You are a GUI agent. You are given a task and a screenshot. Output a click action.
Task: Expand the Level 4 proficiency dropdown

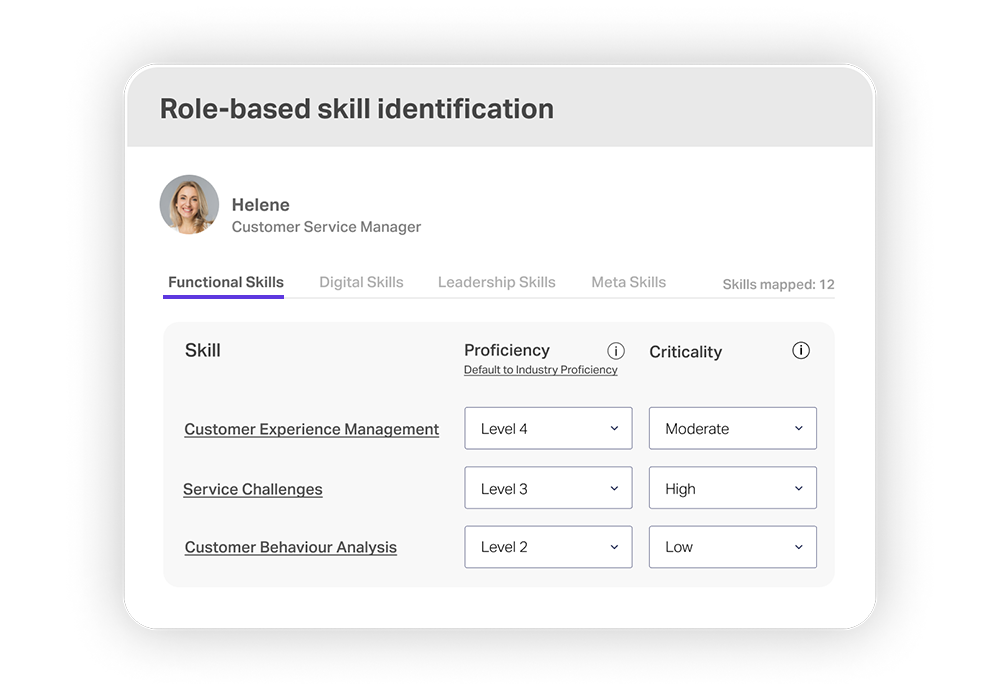[x=548, y=428]
